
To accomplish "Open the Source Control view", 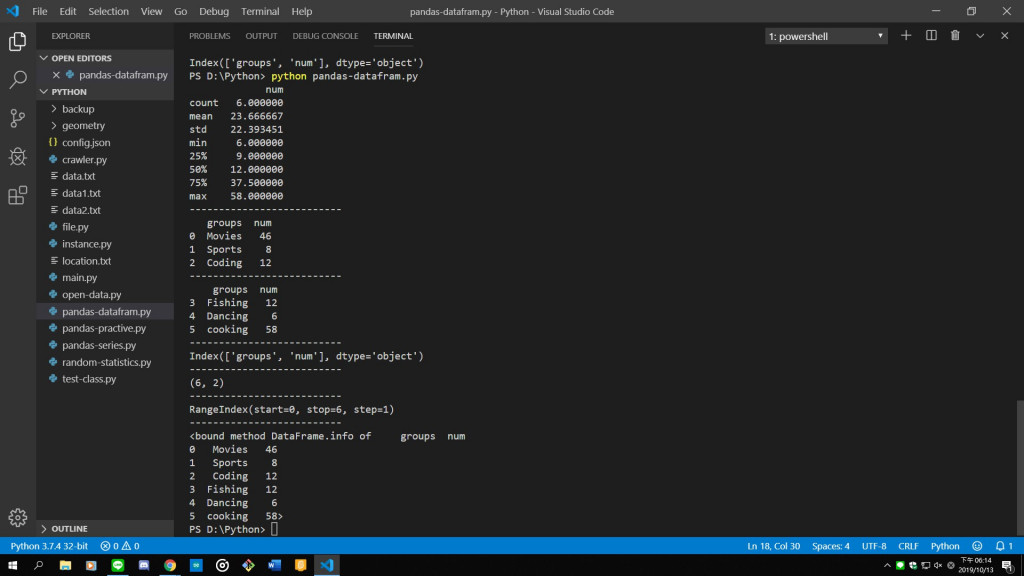I will coord(18,118).
